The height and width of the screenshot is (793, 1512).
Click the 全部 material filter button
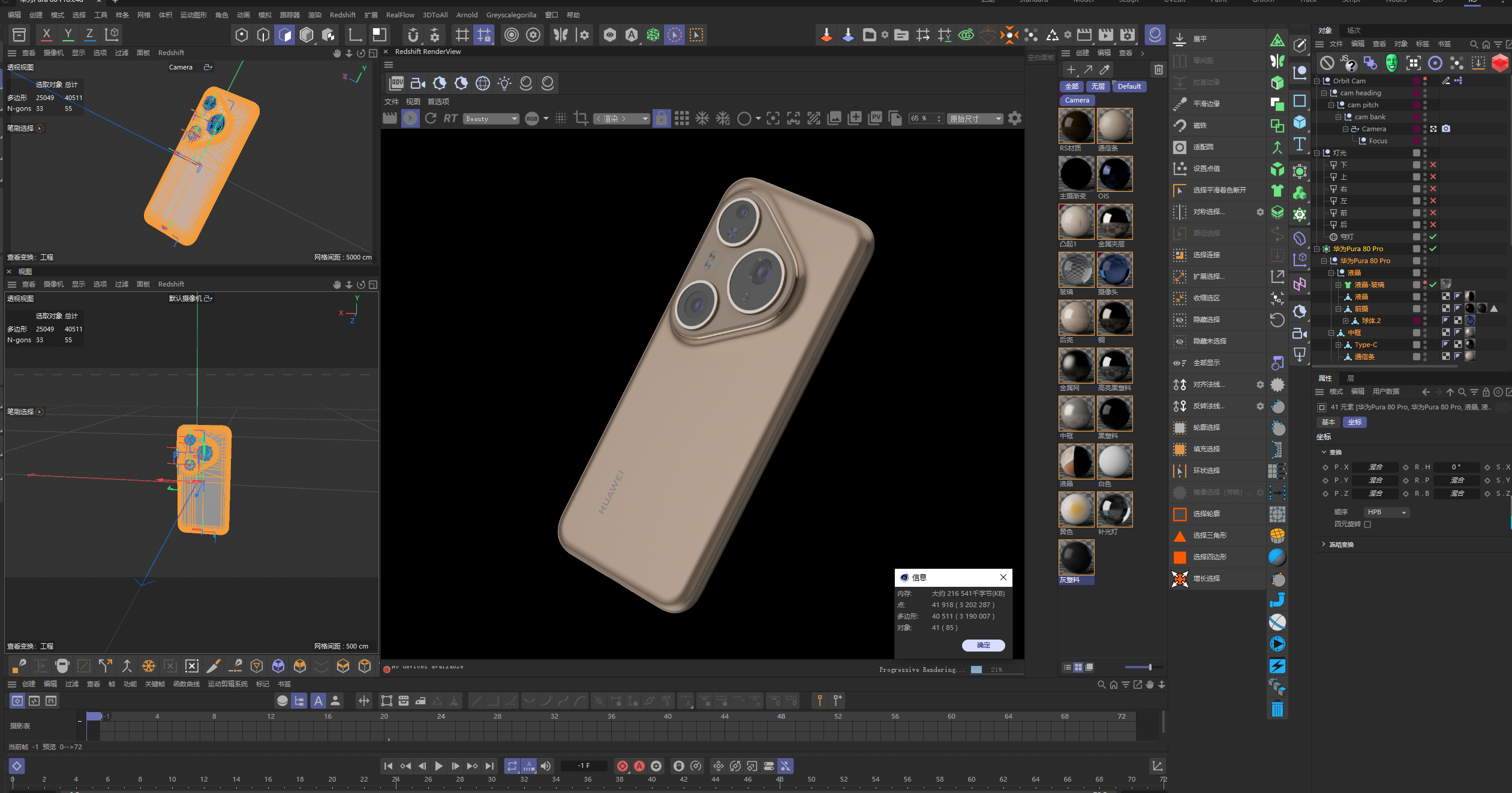point(1072,86)
